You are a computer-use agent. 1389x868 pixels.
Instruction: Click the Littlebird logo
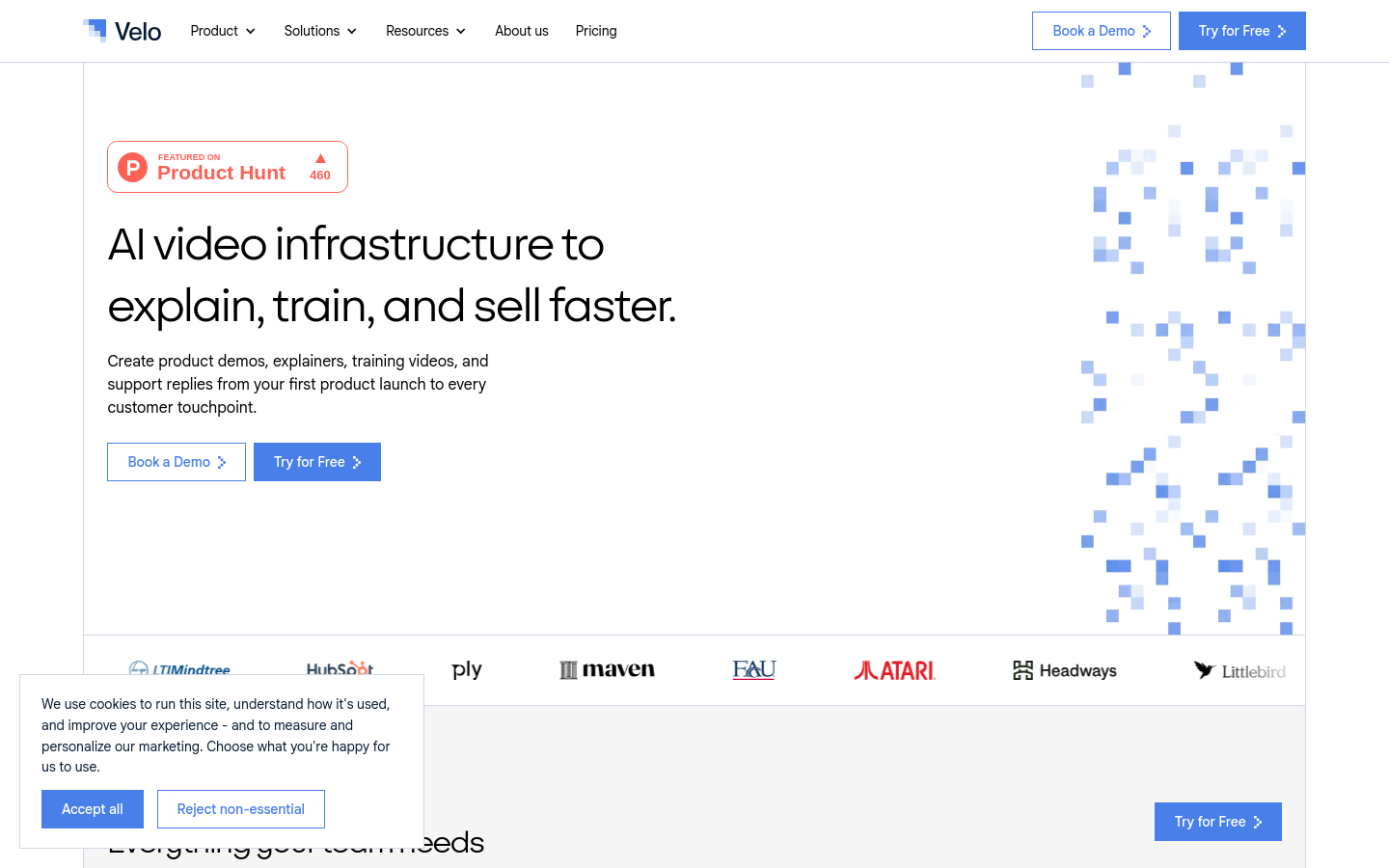[1240, 670]
